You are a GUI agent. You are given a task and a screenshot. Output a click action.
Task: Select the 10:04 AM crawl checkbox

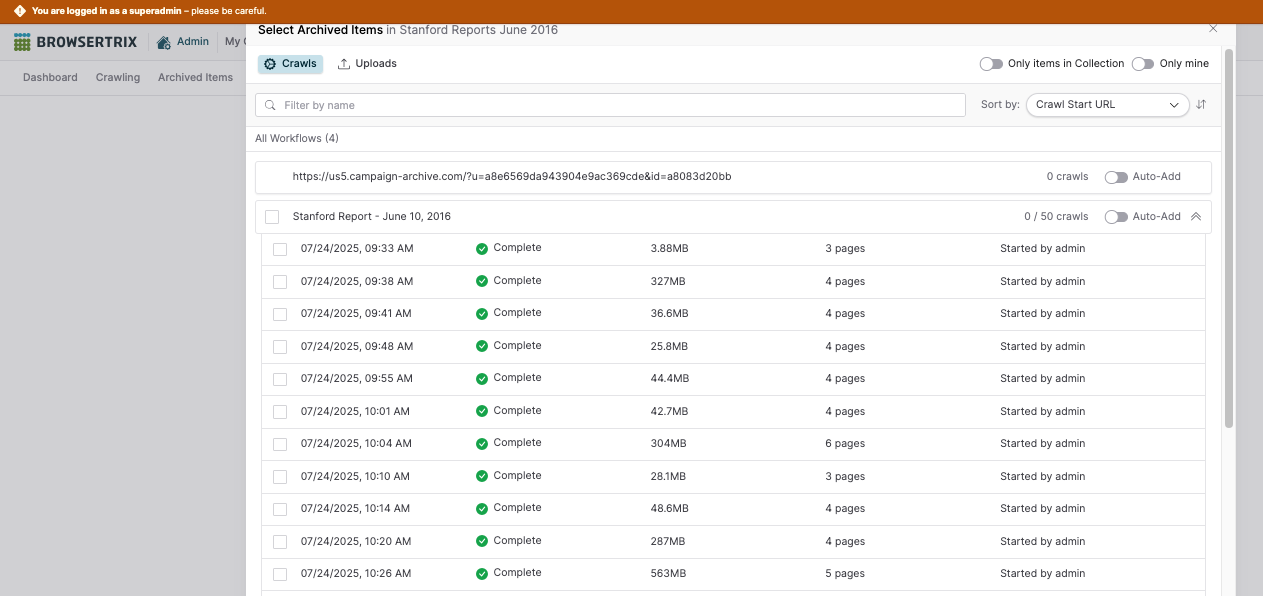click(280, 444)
